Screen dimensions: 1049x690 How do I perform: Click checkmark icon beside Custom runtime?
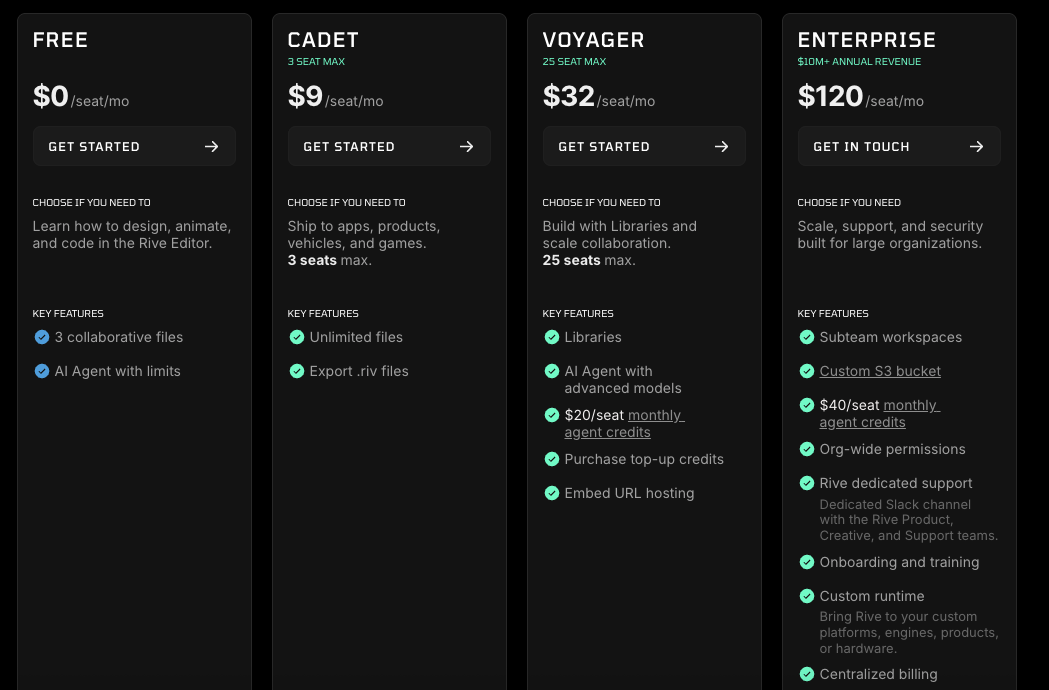pyautogui.click(x=806, y=596)
